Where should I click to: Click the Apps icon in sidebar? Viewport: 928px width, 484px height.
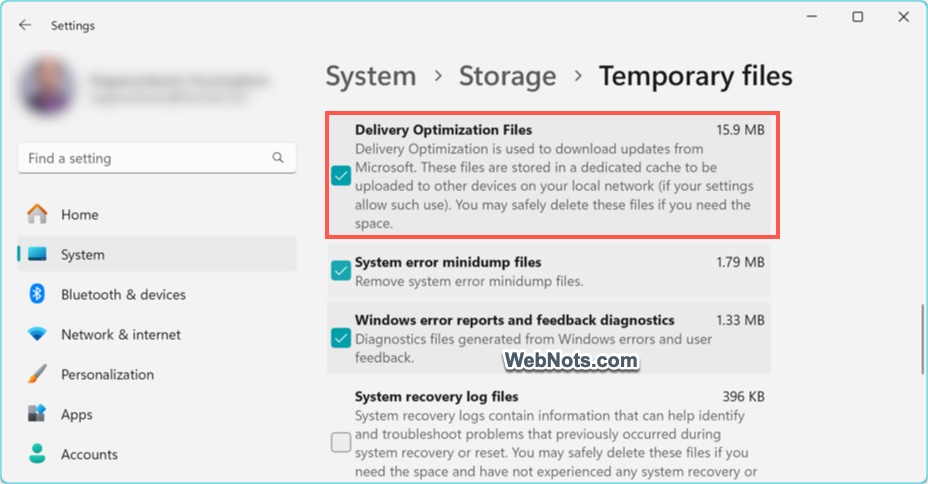click(x=37, y=414)
